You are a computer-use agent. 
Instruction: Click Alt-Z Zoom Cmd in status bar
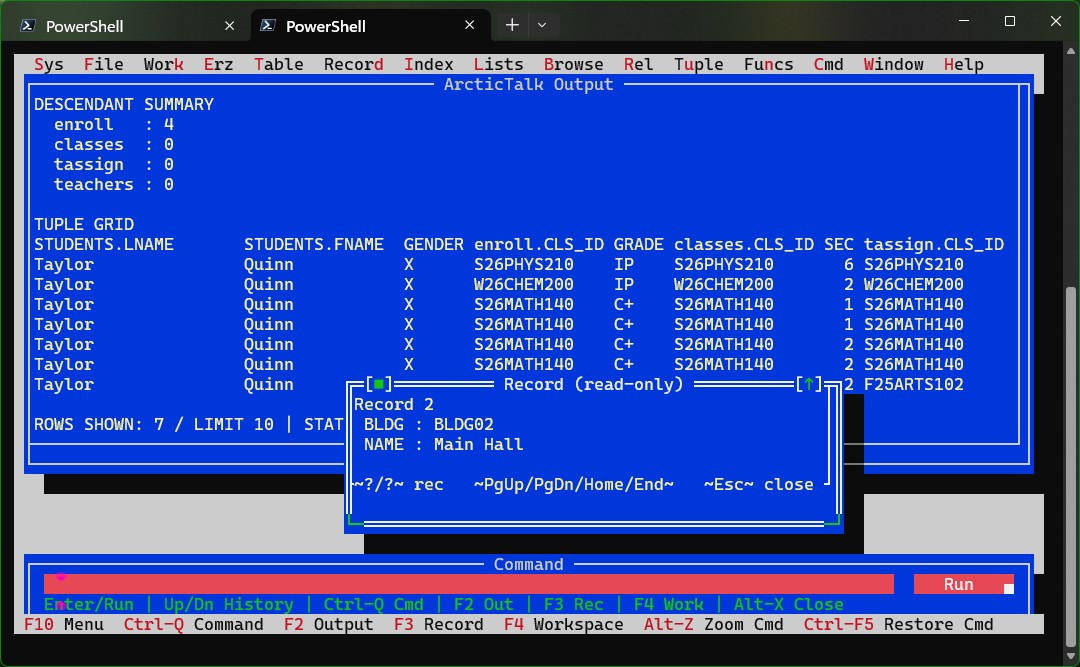pos(714,624)
